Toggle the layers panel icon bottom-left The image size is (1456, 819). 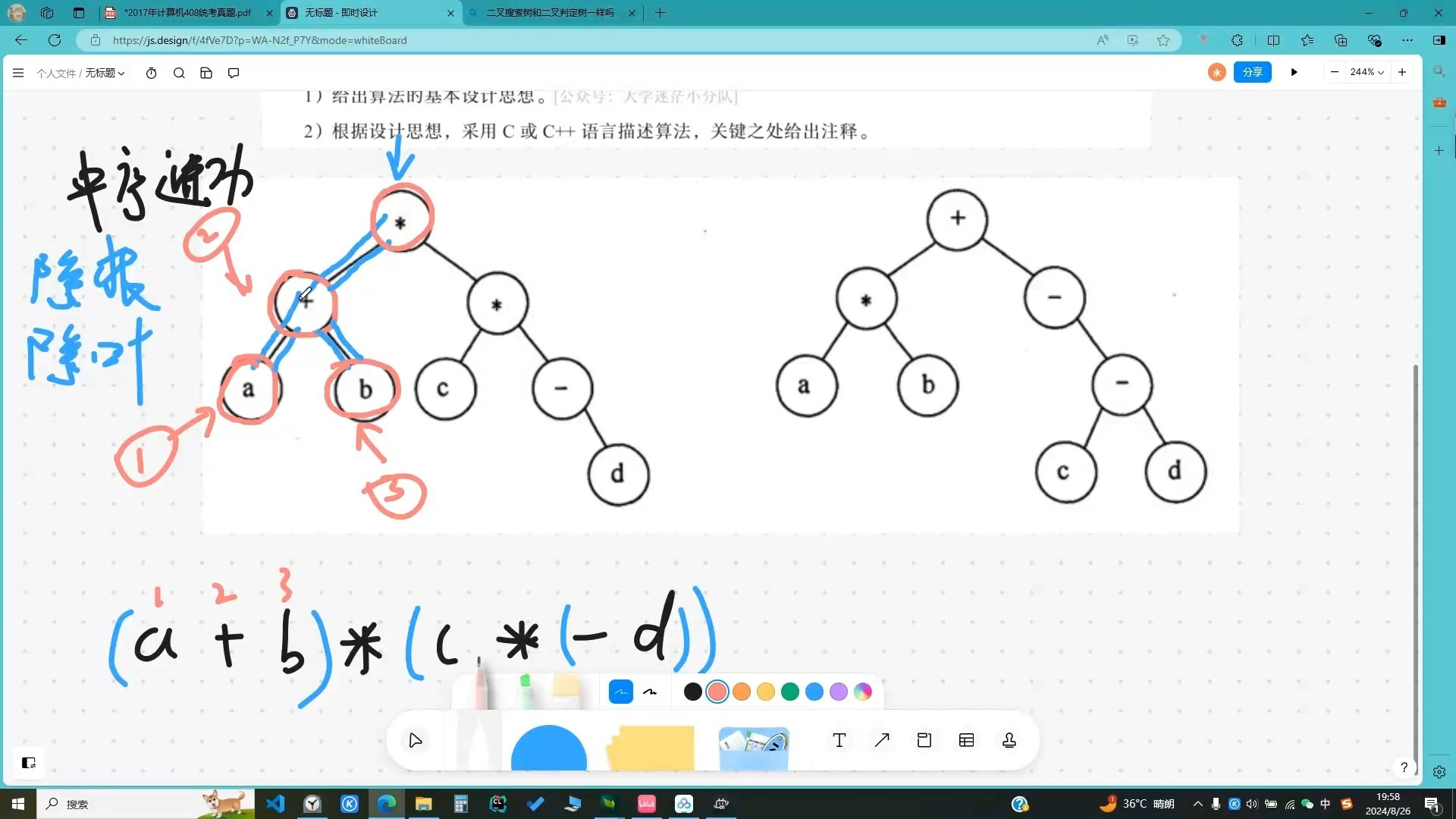29,763
